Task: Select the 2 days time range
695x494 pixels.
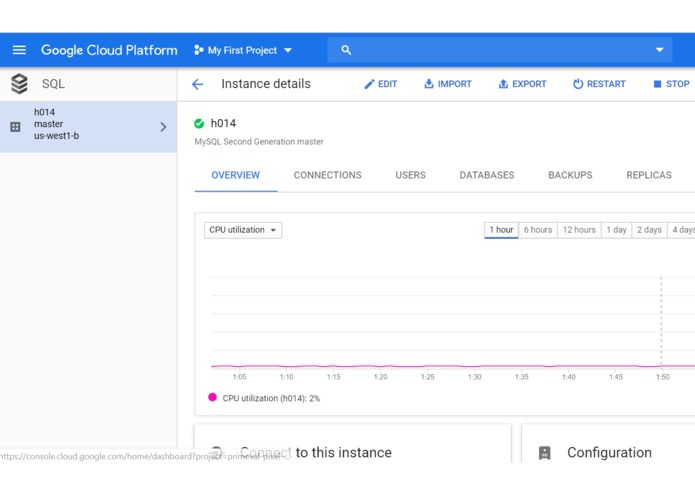Action: 649,230
